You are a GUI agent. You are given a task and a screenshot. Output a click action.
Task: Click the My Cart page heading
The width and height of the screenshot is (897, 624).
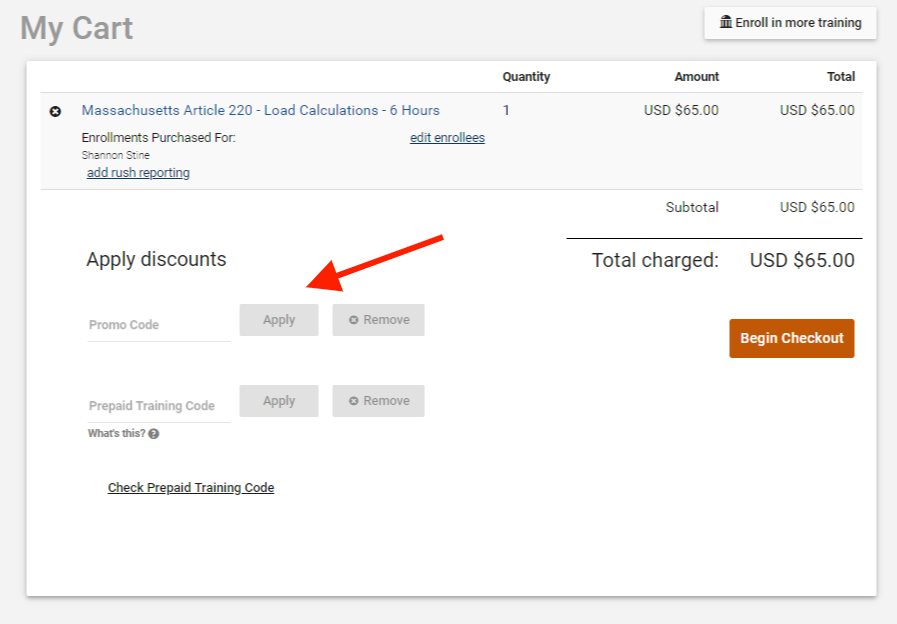(77, 28)
